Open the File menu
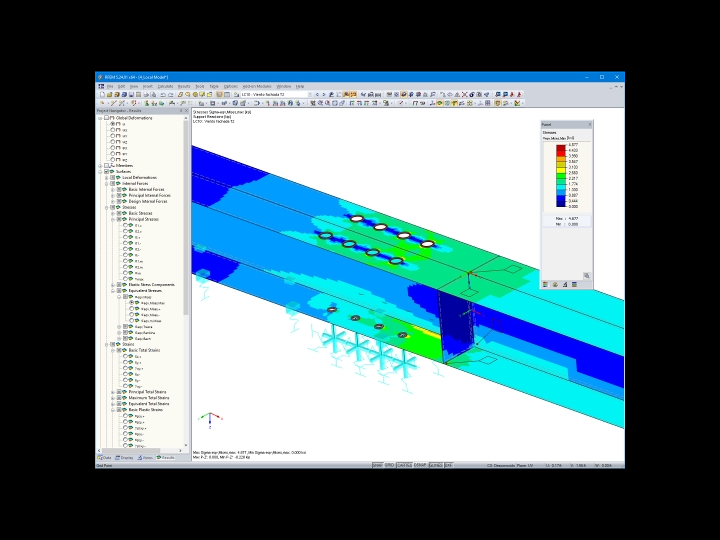Image resolution: width=720 pixels, height=540 pixels. (x=110, y=86)
